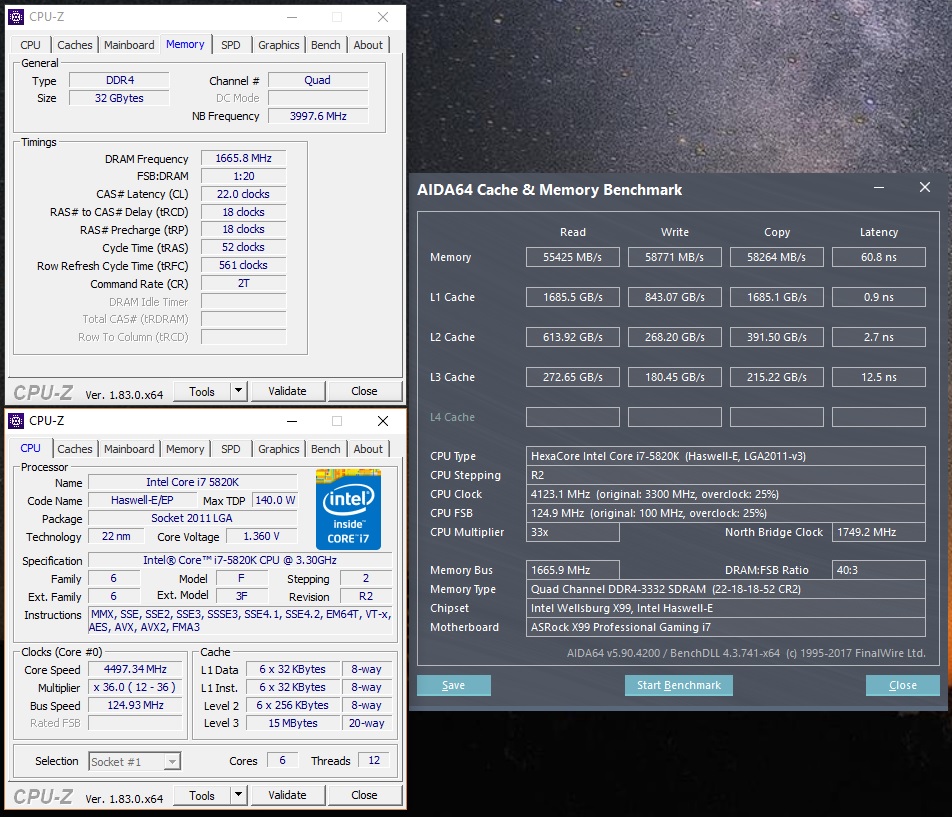Switch to the Bench tab in the lower CPU-Z window
This screenshot has height=817, width=952.
point(326,449)
